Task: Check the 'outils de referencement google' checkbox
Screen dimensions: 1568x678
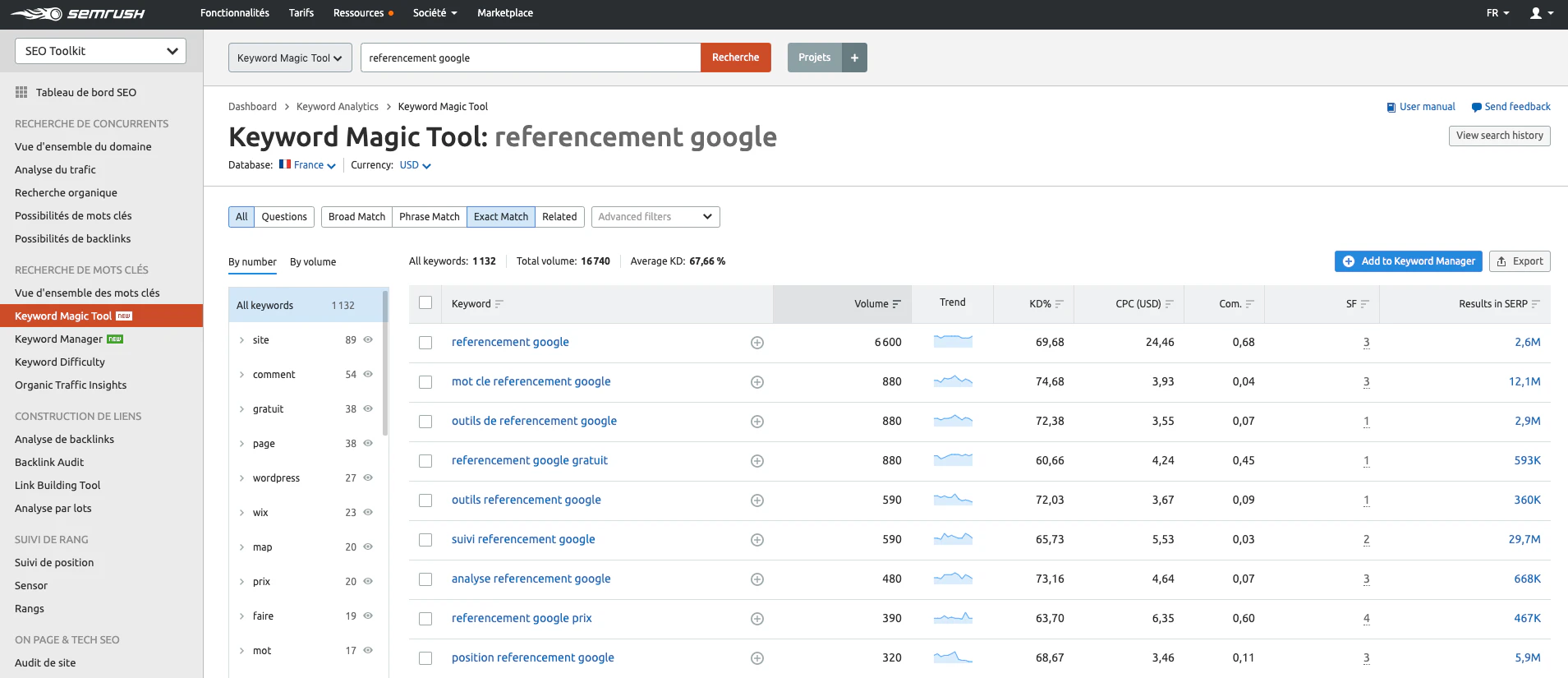Action: pyautogui.click(x=425, y=422)
